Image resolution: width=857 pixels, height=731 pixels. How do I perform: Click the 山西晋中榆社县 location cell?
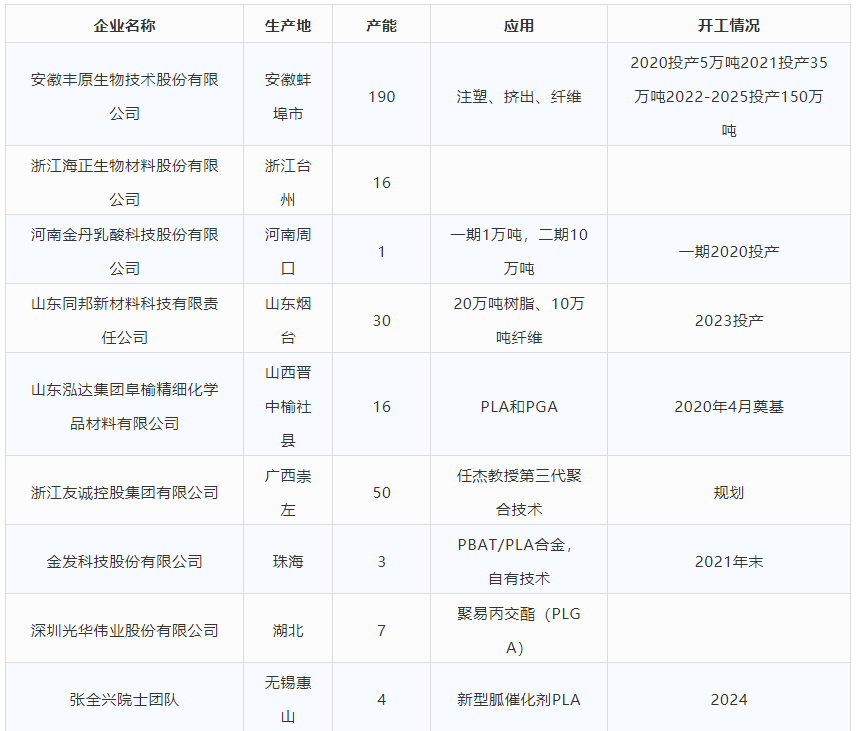tap(288, 406)
